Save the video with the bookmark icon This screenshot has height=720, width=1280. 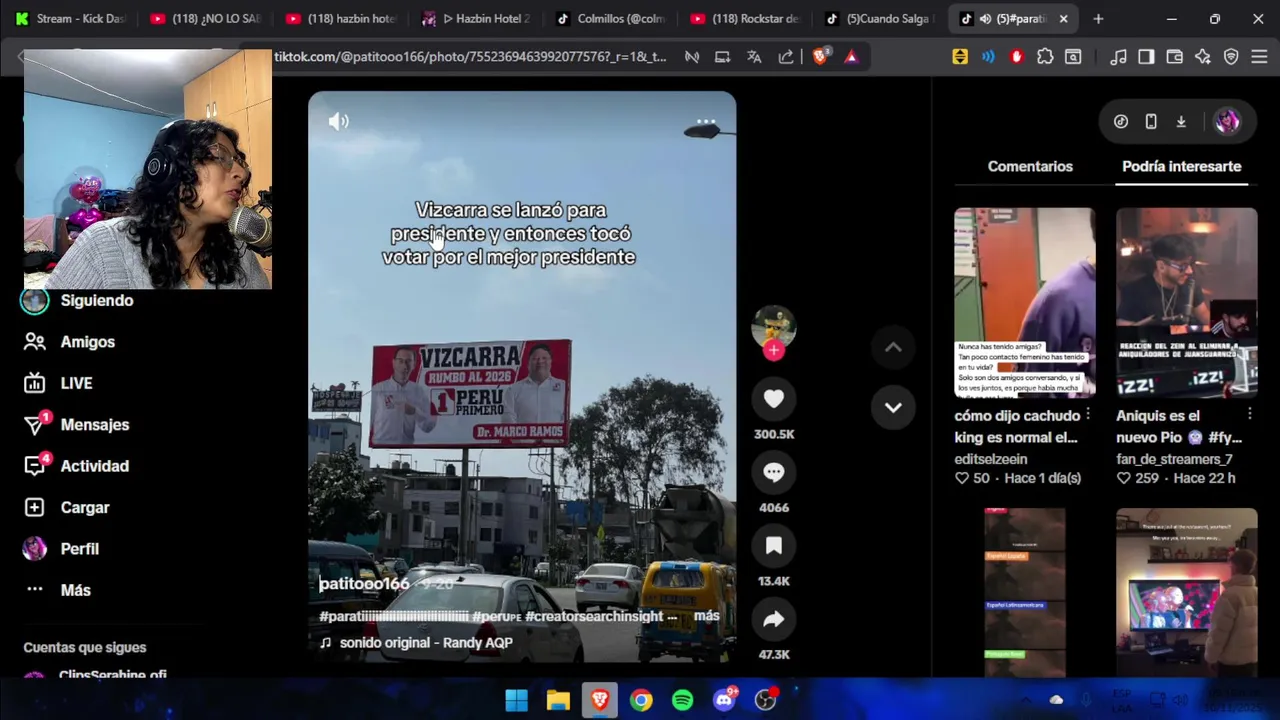point(774,546)
